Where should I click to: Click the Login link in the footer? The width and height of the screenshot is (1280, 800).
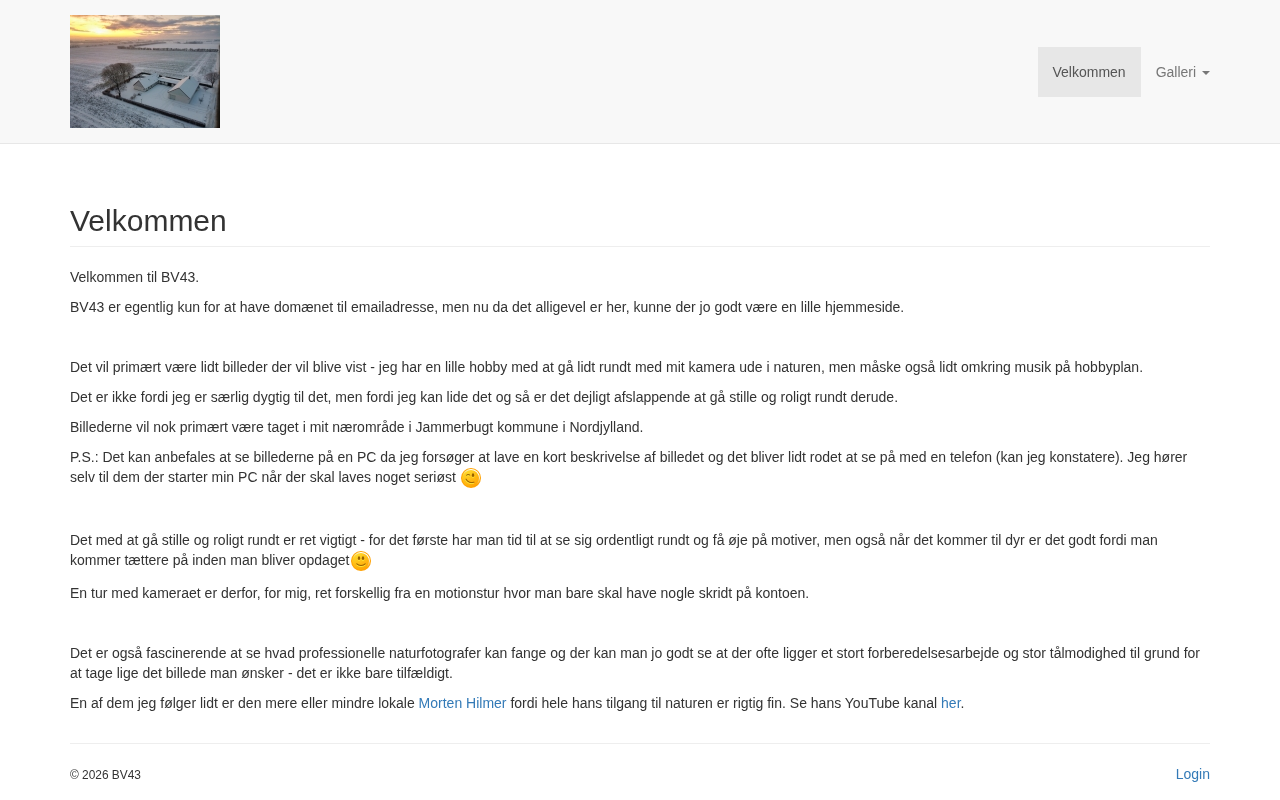point(1192,774)
